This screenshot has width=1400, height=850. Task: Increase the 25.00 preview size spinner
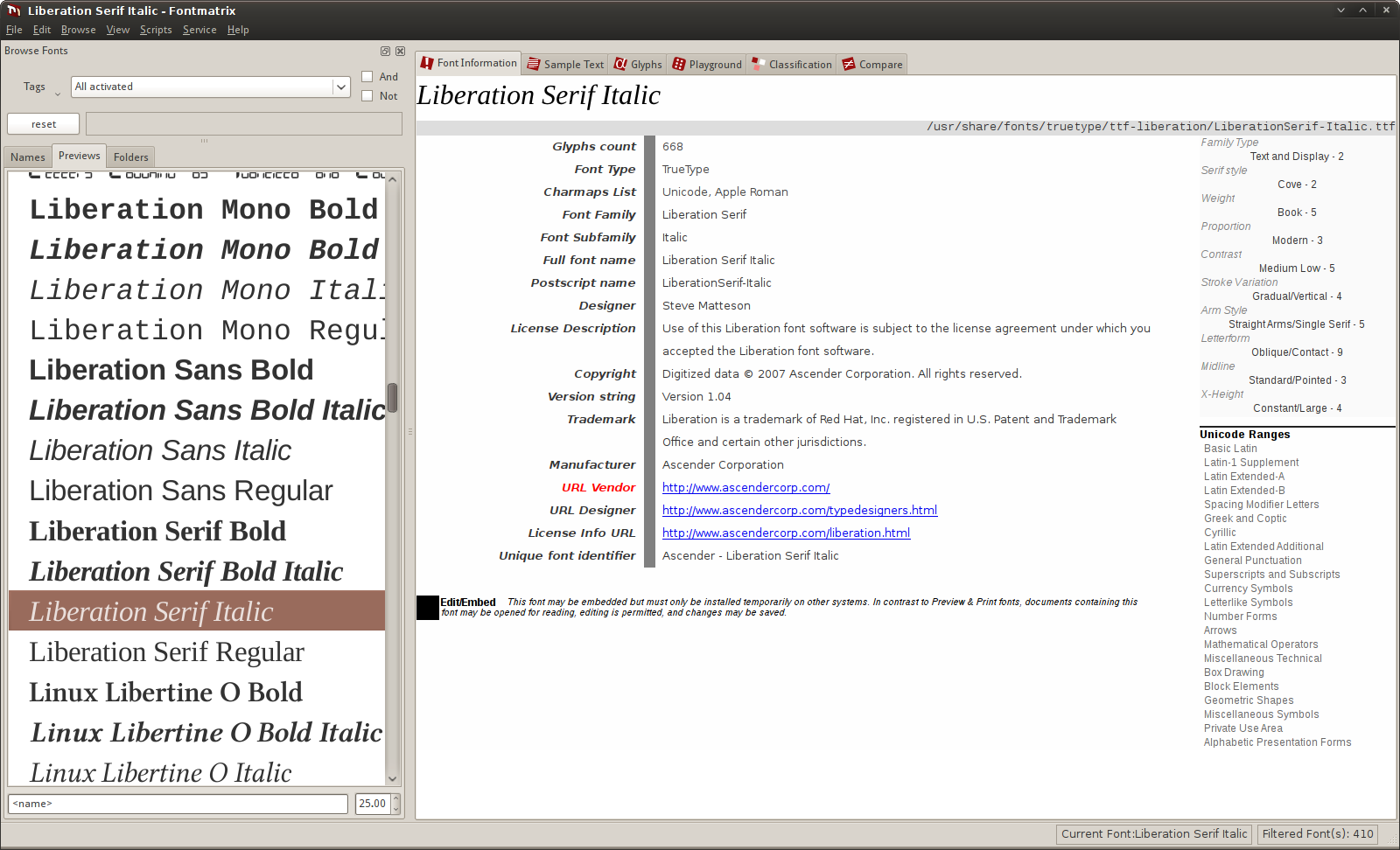tap(396, 798)
